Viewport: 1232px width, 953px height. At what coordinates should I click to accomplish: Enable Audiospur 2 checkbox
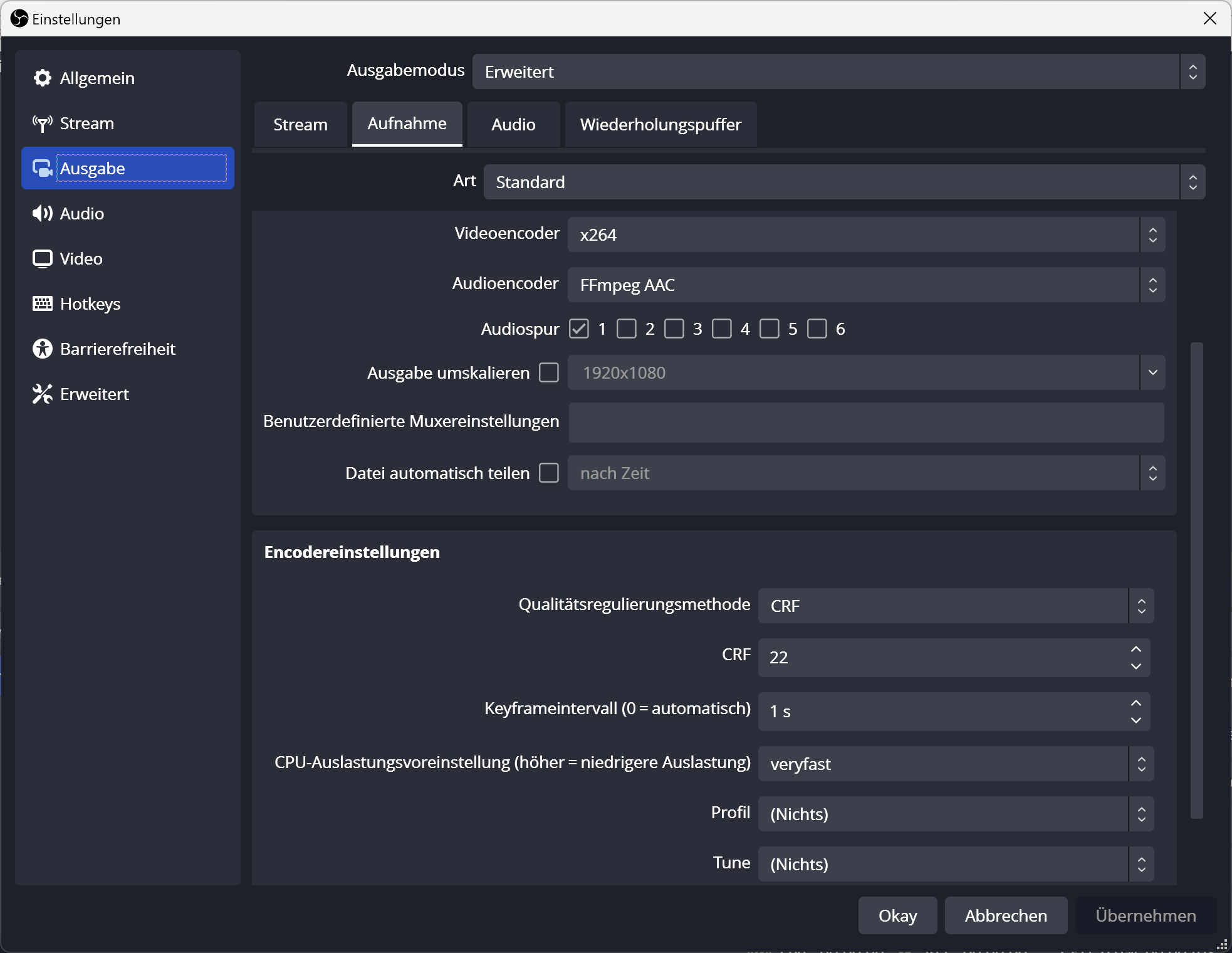tap(626, 329)
